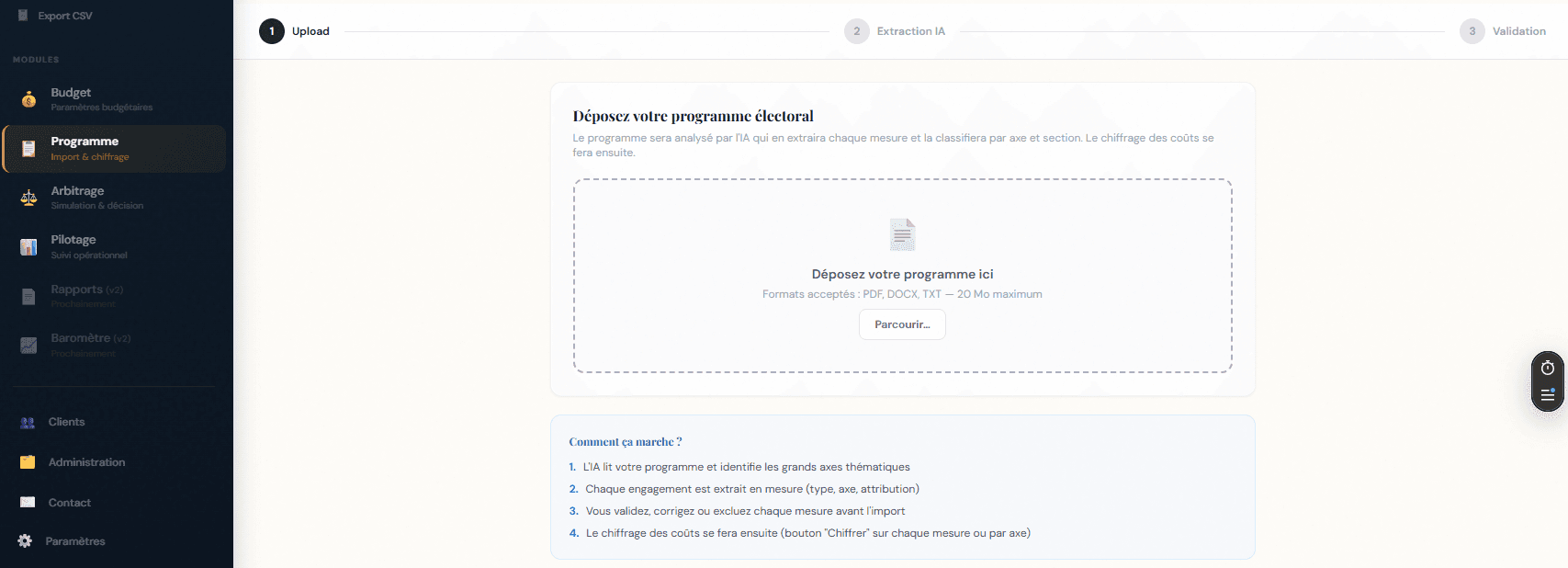The width and height of the screenshot is (1568, 568).
Task: Click the "Paramètres budgétaires" subtitle
Action: pos(102,108)
